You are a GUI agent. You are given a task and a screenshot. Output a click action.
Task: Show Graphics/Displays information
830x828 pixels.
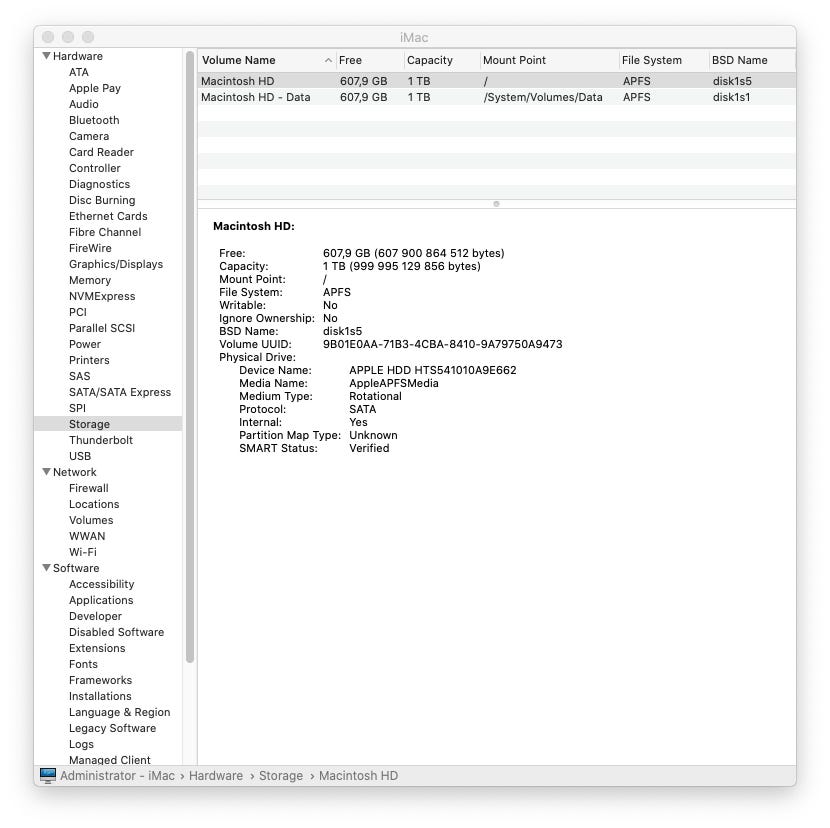click(116, 264)
